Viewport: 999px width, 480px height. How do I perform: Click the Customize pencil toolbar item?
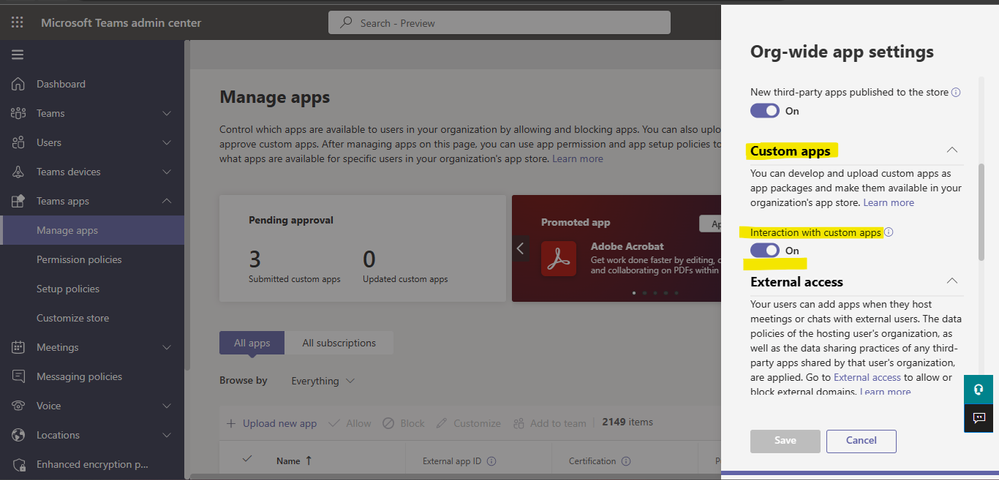(468, 423)
